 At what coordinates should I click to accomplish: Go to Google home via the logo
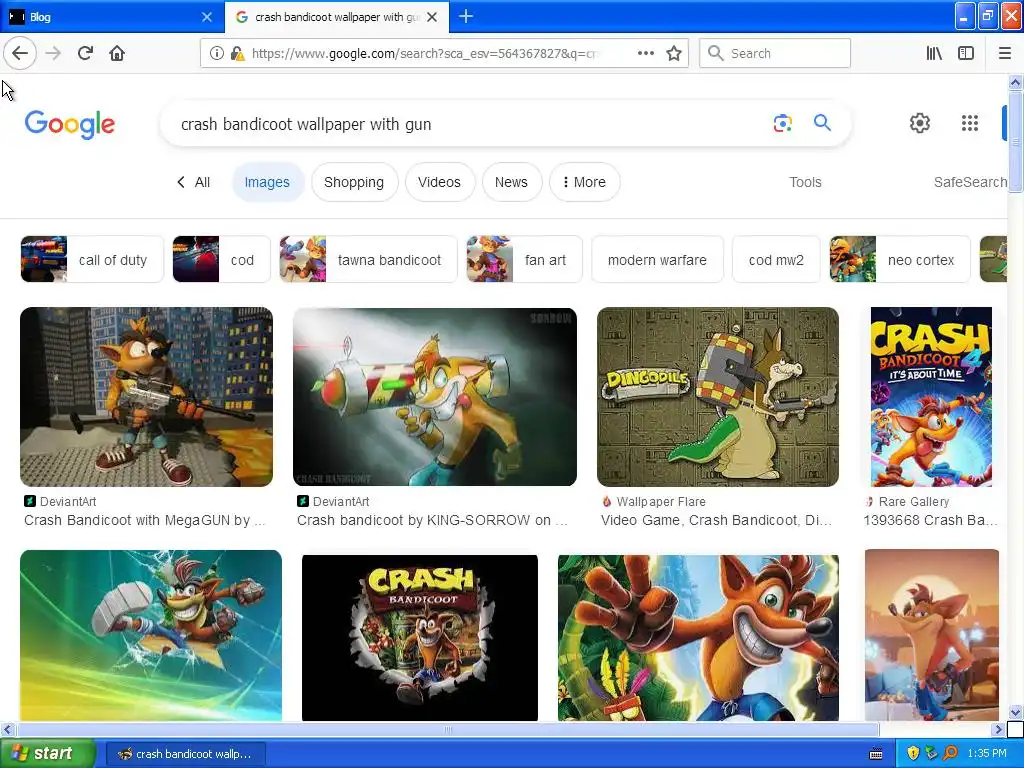coord(70,124)
